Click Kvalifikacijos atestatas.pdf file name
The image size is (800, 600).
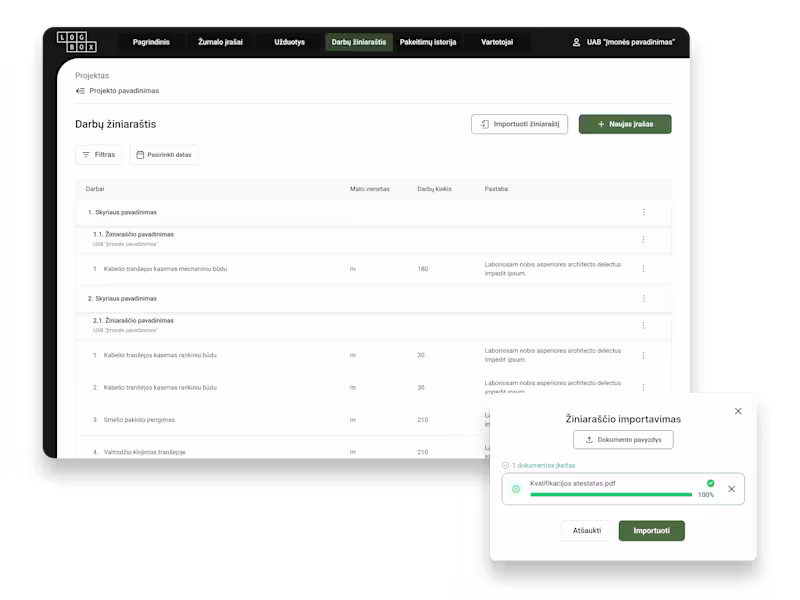pyautogui.click(x=572, y=483)
